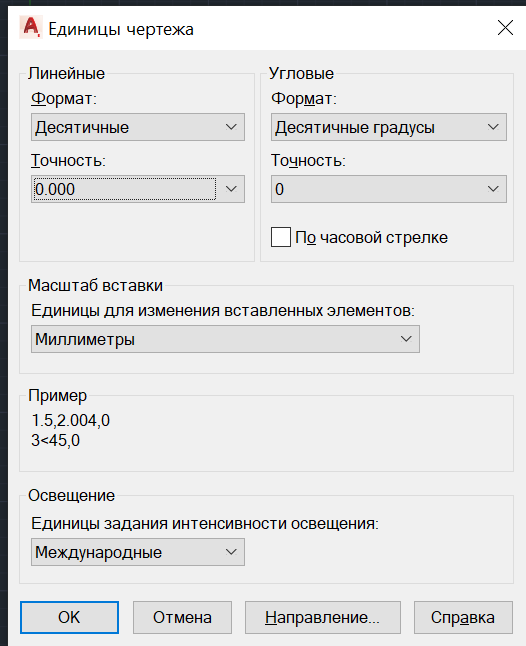Enable the По часовой стрелке checkbox
The height and width of the screenshot is (646, 526).
(281, 237)
